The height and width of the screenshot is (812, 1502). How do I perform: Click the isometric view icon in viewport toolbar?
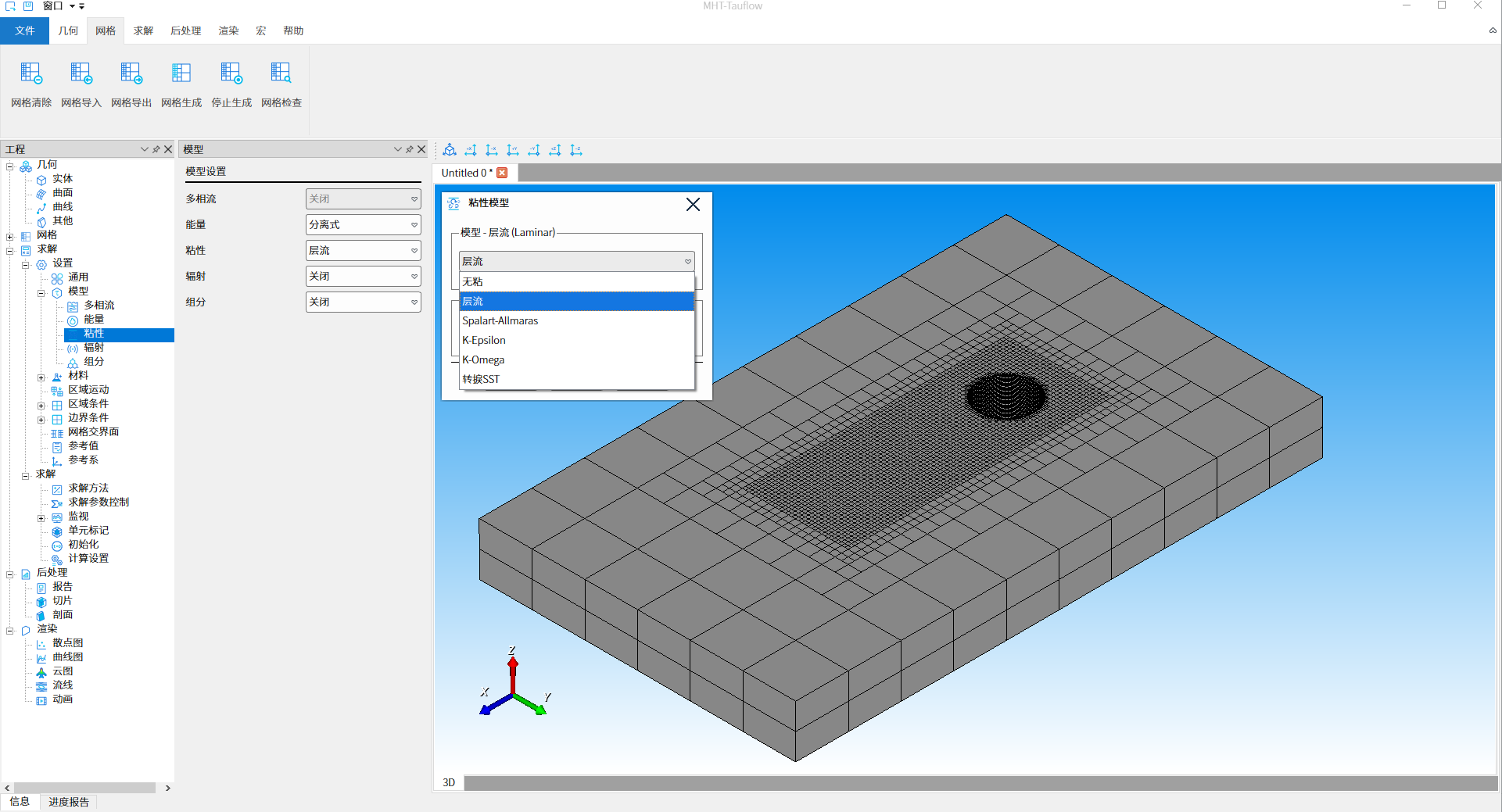(x=450, y=150)
